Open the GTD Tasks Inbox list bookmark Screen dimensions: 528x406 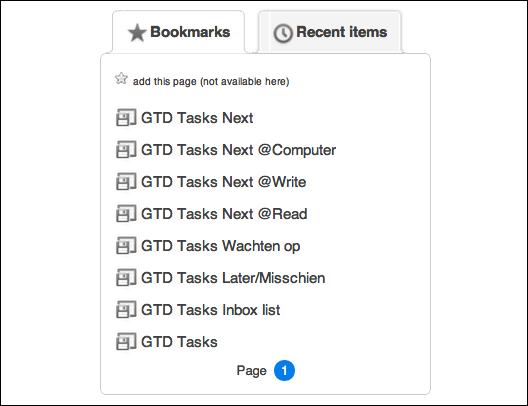[210, 310]
